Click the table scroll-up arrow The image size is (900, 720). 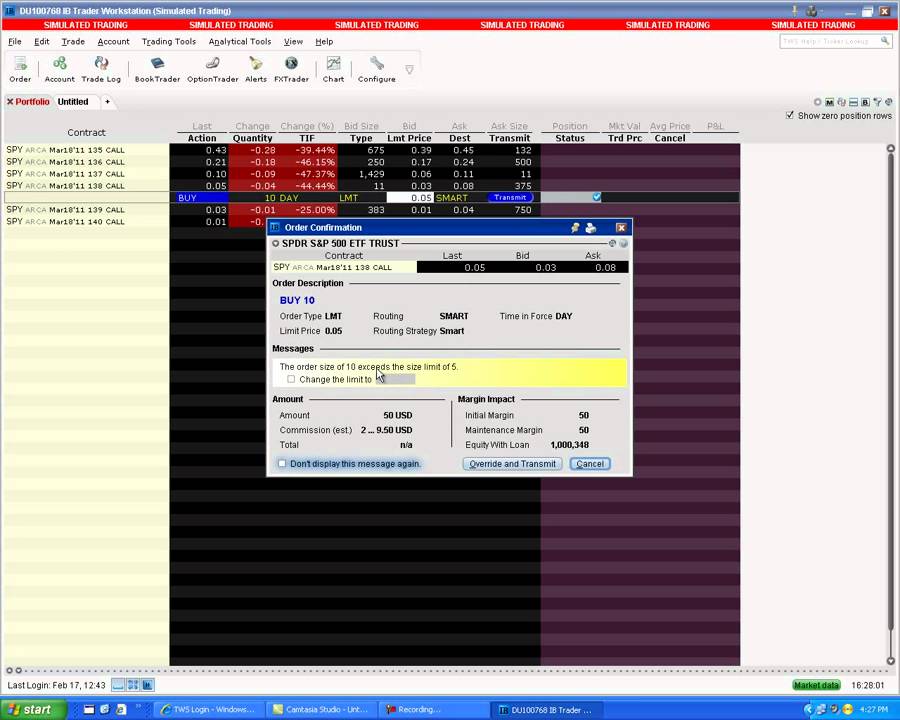pos(890,148)
